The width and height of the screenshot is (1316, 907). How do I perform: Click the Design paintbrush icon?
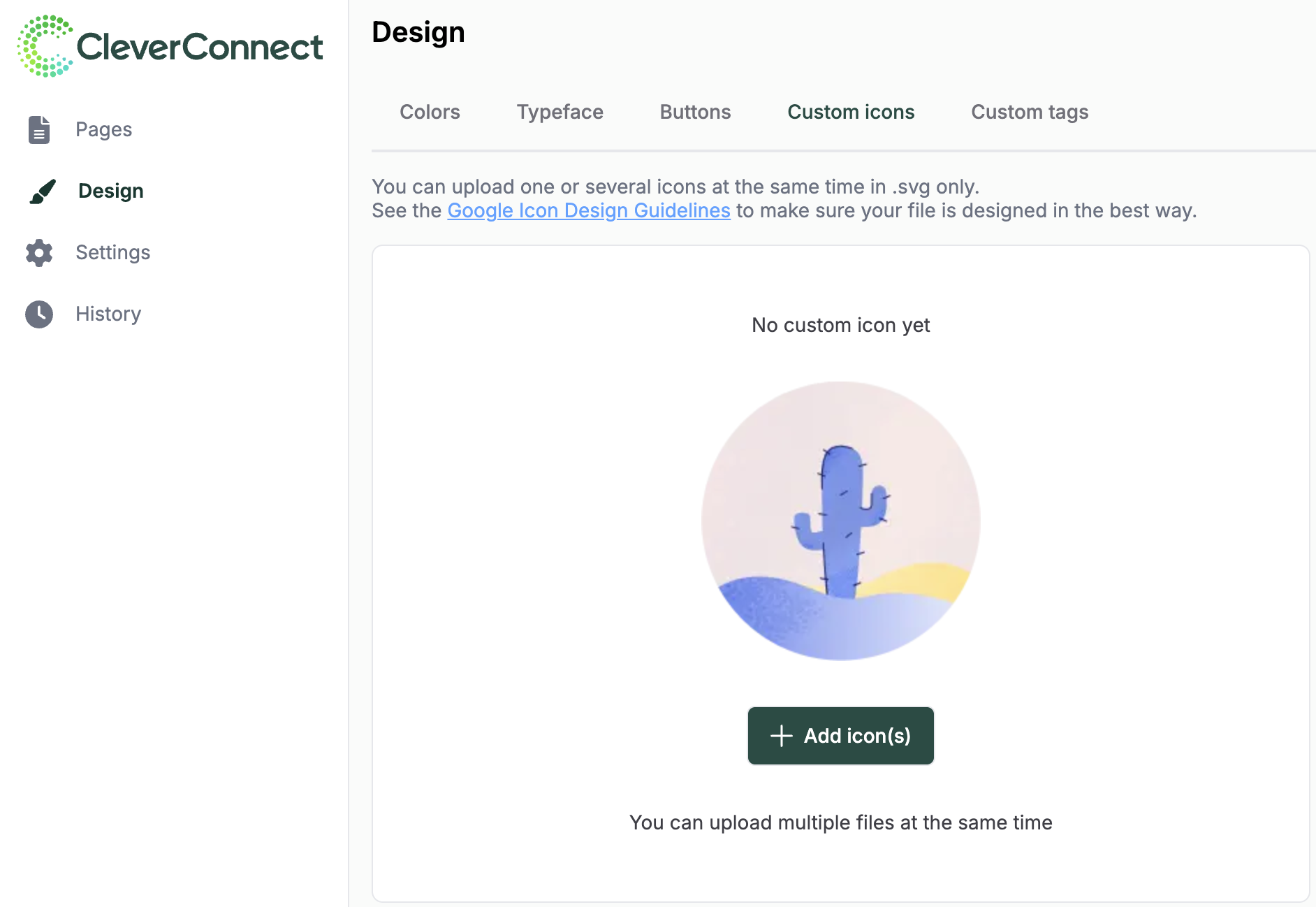coord(42,191)
